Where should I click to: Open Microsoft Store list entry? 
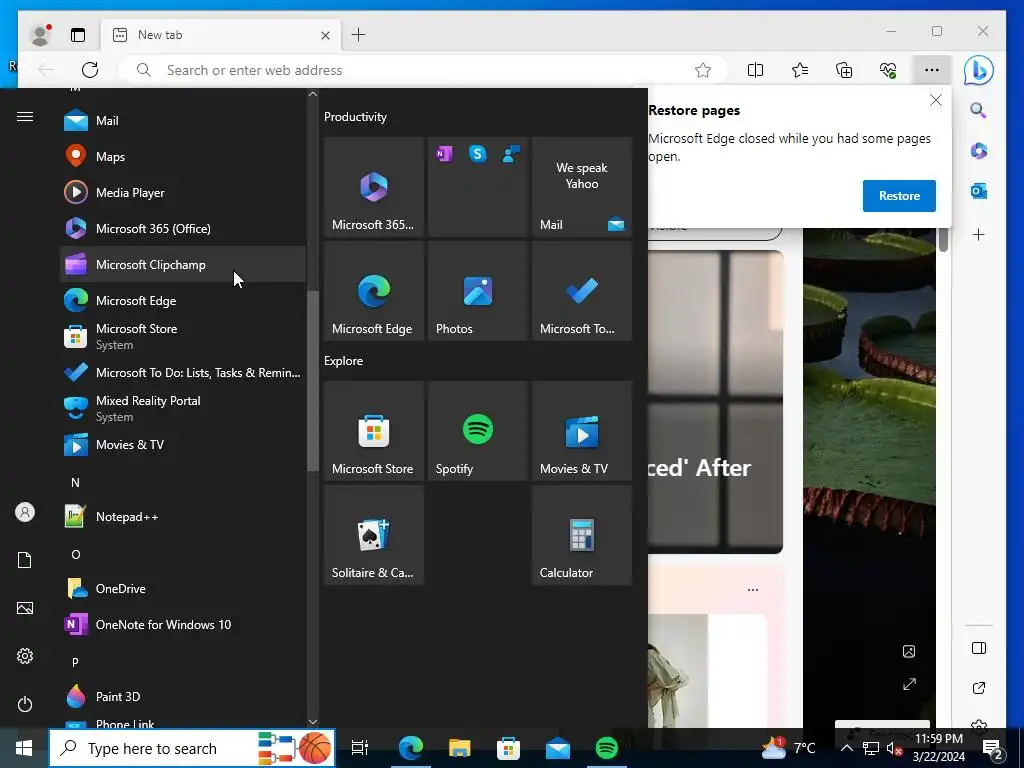(182, 336)
